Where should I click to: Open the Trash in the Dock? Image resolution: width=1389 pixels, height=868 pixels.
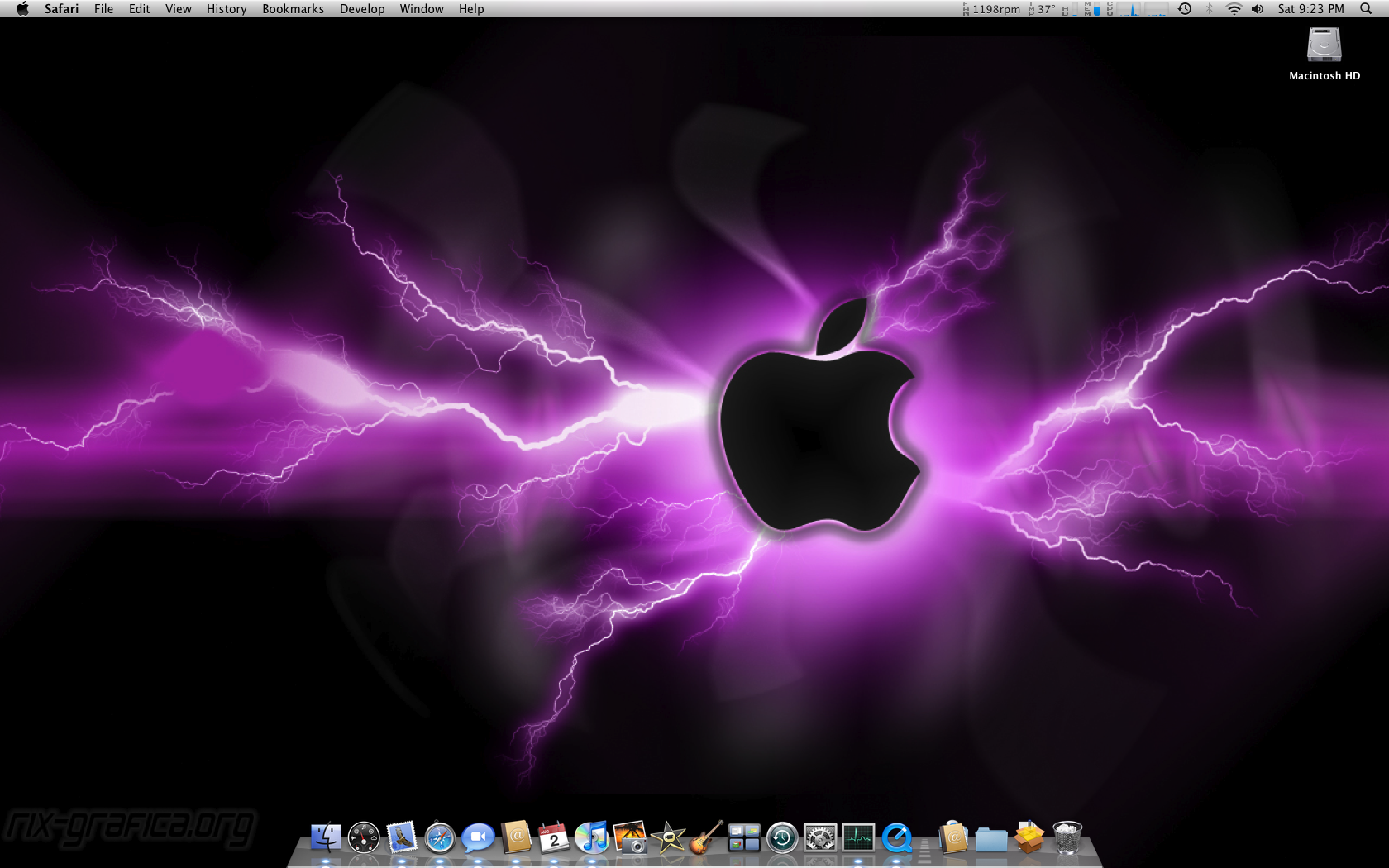coord(1067,837)
